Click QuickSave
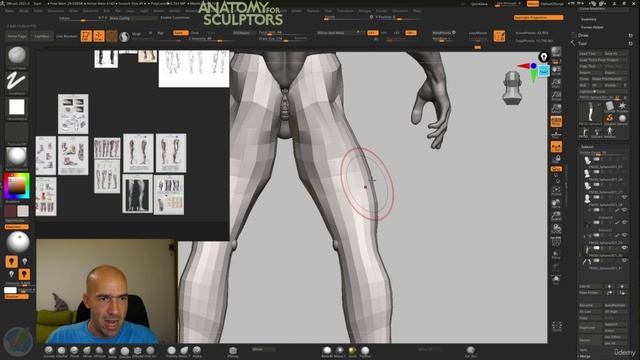 point(479,4)
